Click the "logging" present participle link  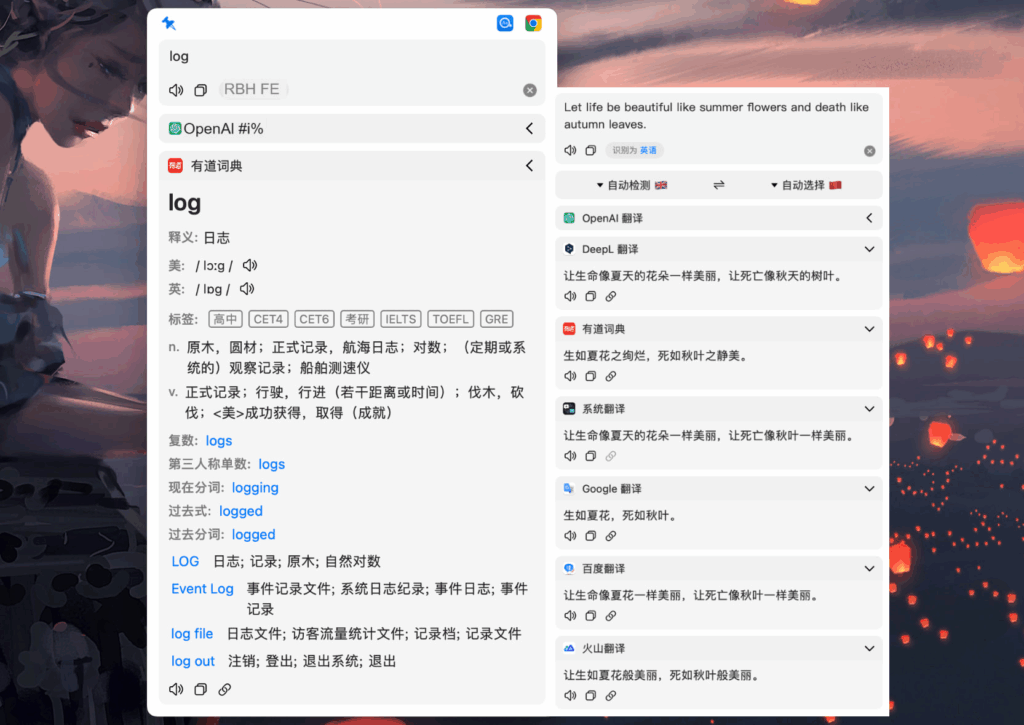(x=254, y=487)
